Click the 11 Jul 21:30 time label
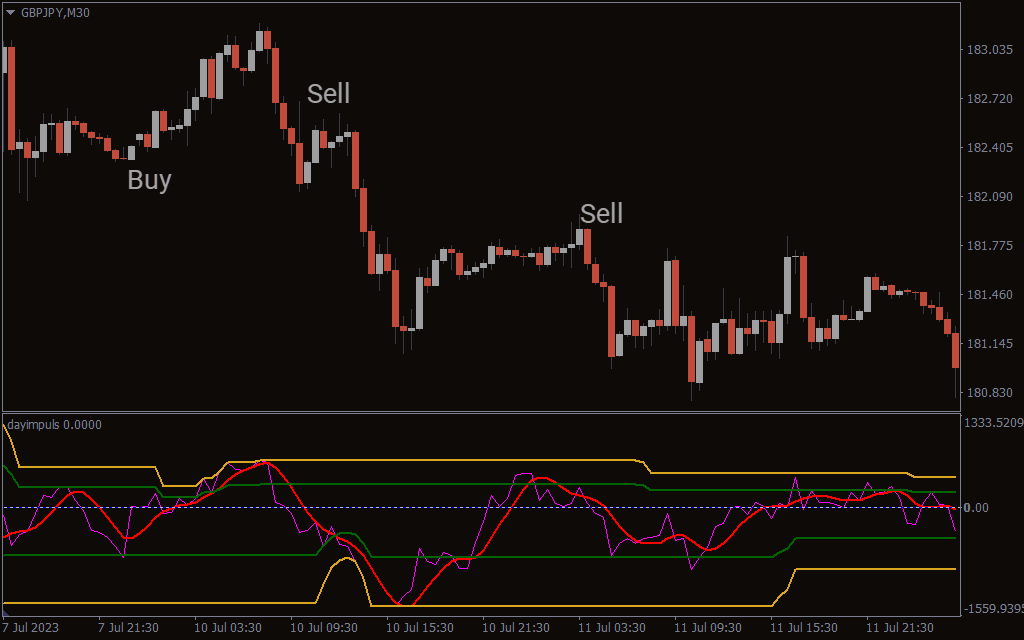 [900, 628]
